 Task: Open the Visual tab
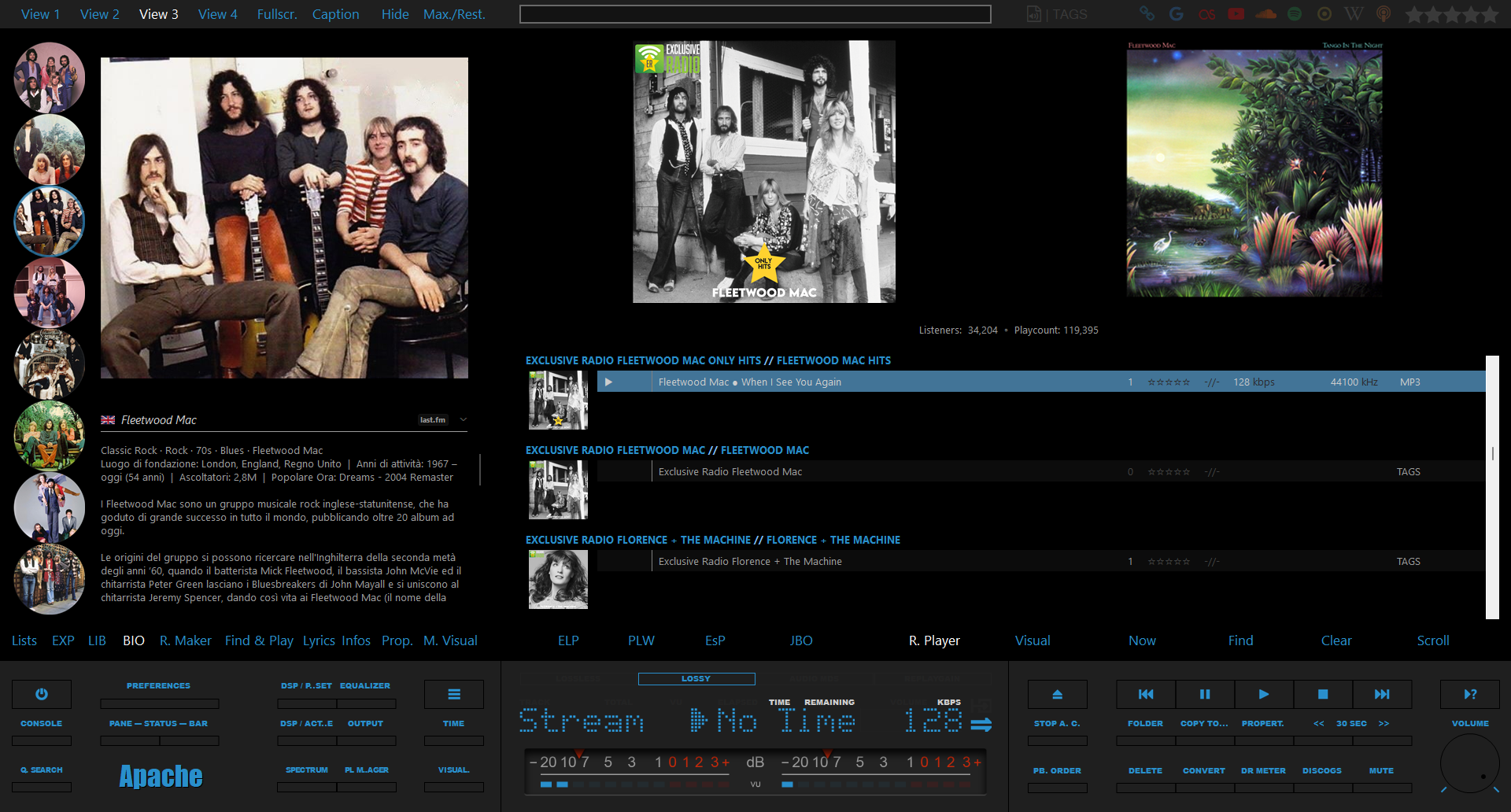[x=1033, y=640]
